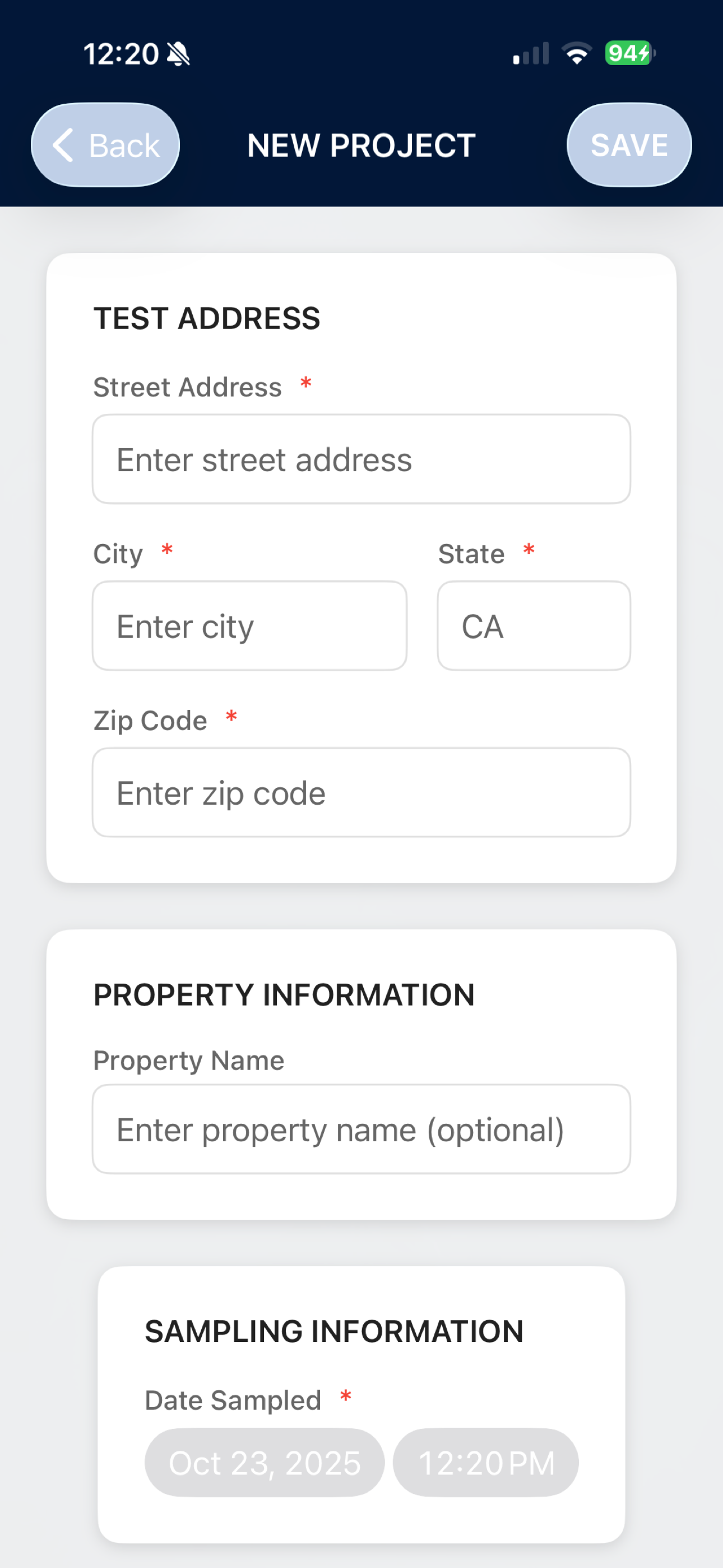Viewport: 723px width, 1568px height.
Task: Open the 12:20 PM time picker
Action: click(x=486, y=1463)
